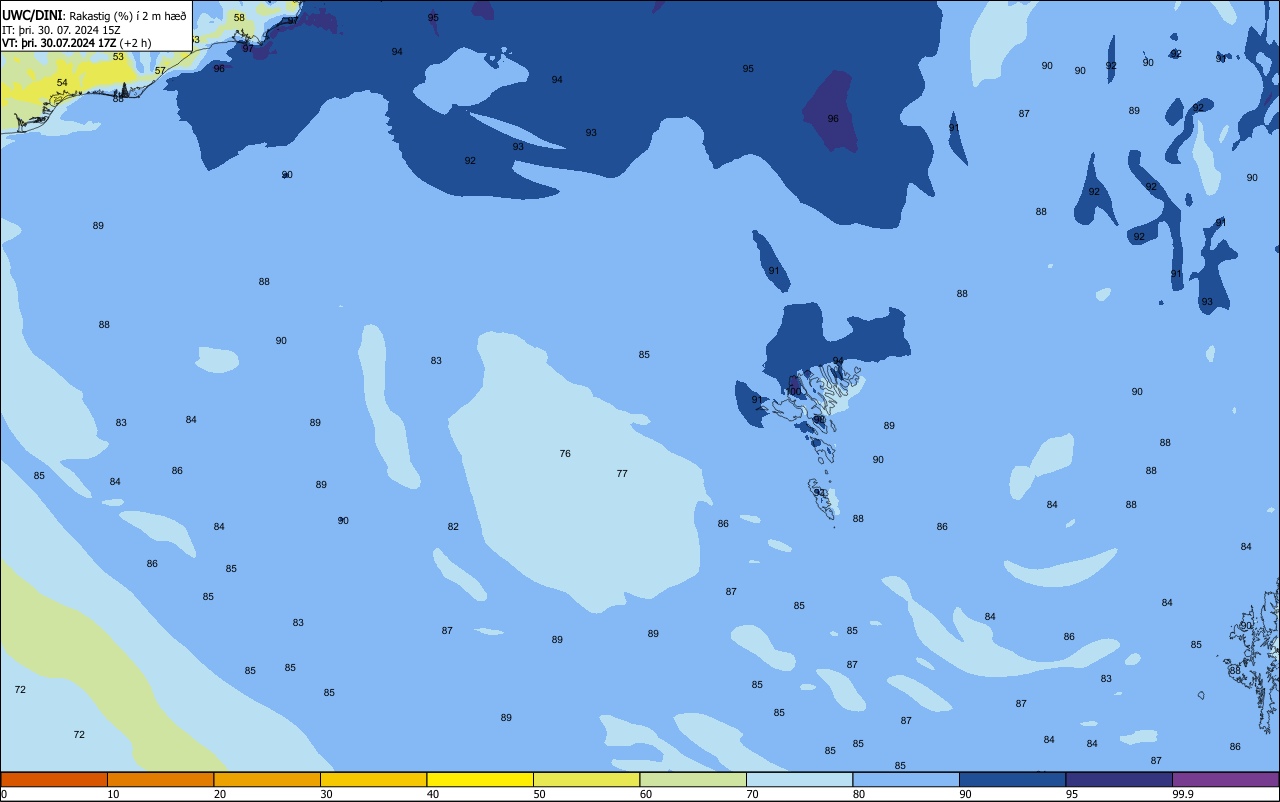
Task: Pick the medium blue 80–90 legend swatch
Action: [x=906, y=779]
